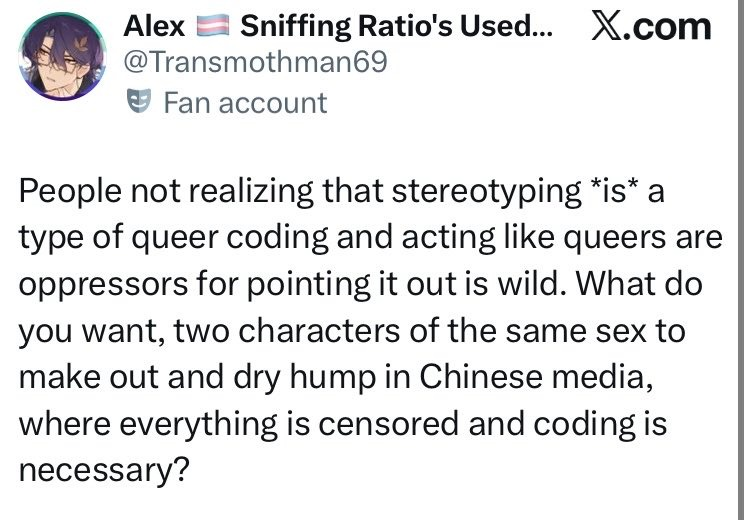Click the tweet's opening word People
The image size is (749, 520).
click(70, 192)
